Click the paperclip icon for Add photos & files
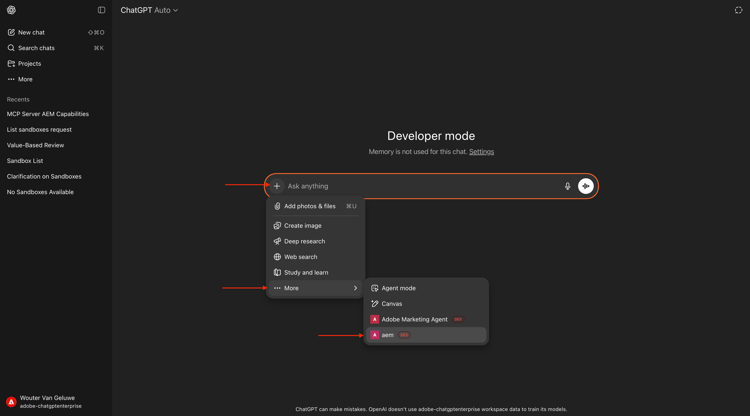Image resolution: width=750 pixels, height=416 pixels. [x=277, y=206]
